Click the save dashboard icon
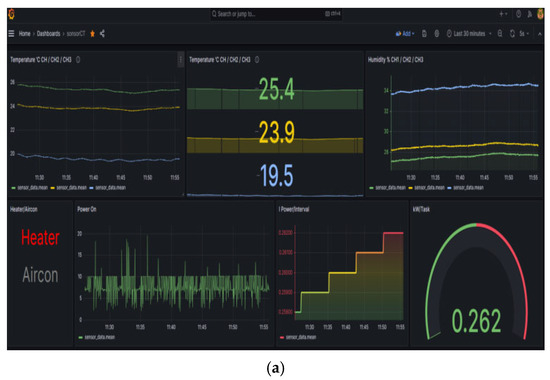This screenshot has width=550, height=380. (424, 34)
